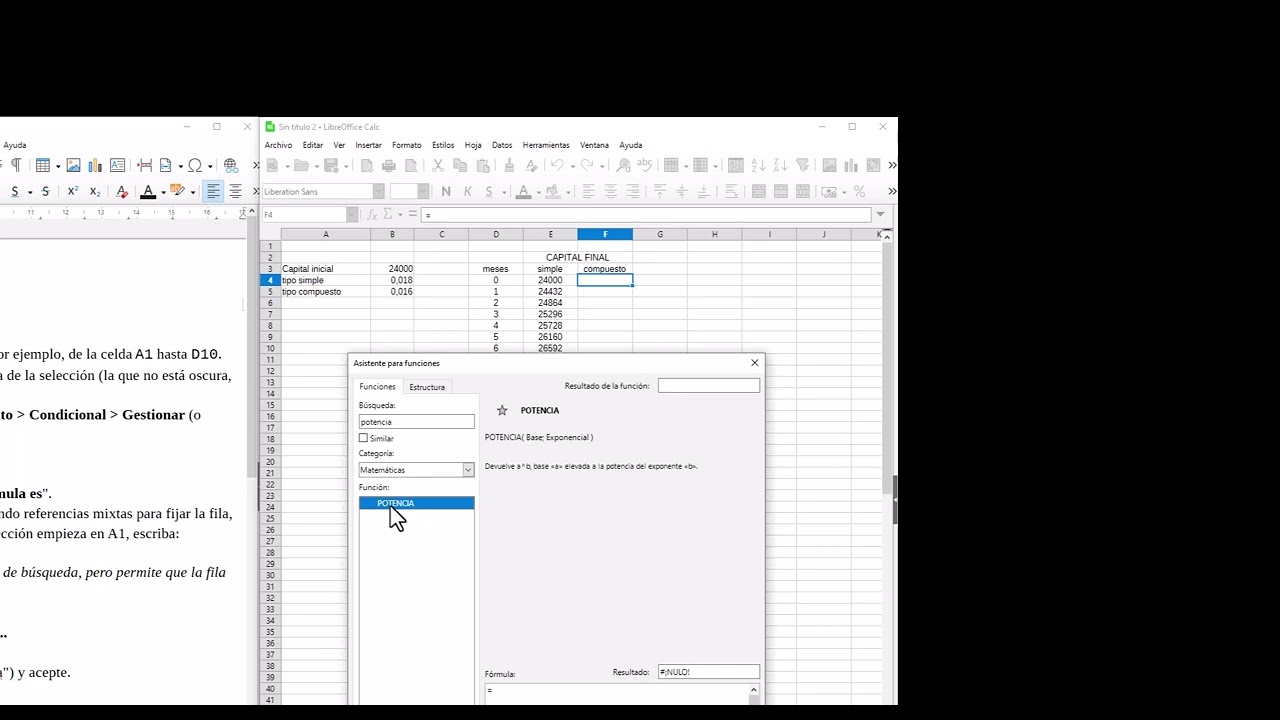
Task: Select the POTENCIA function in the list
Action: [416, 503]
